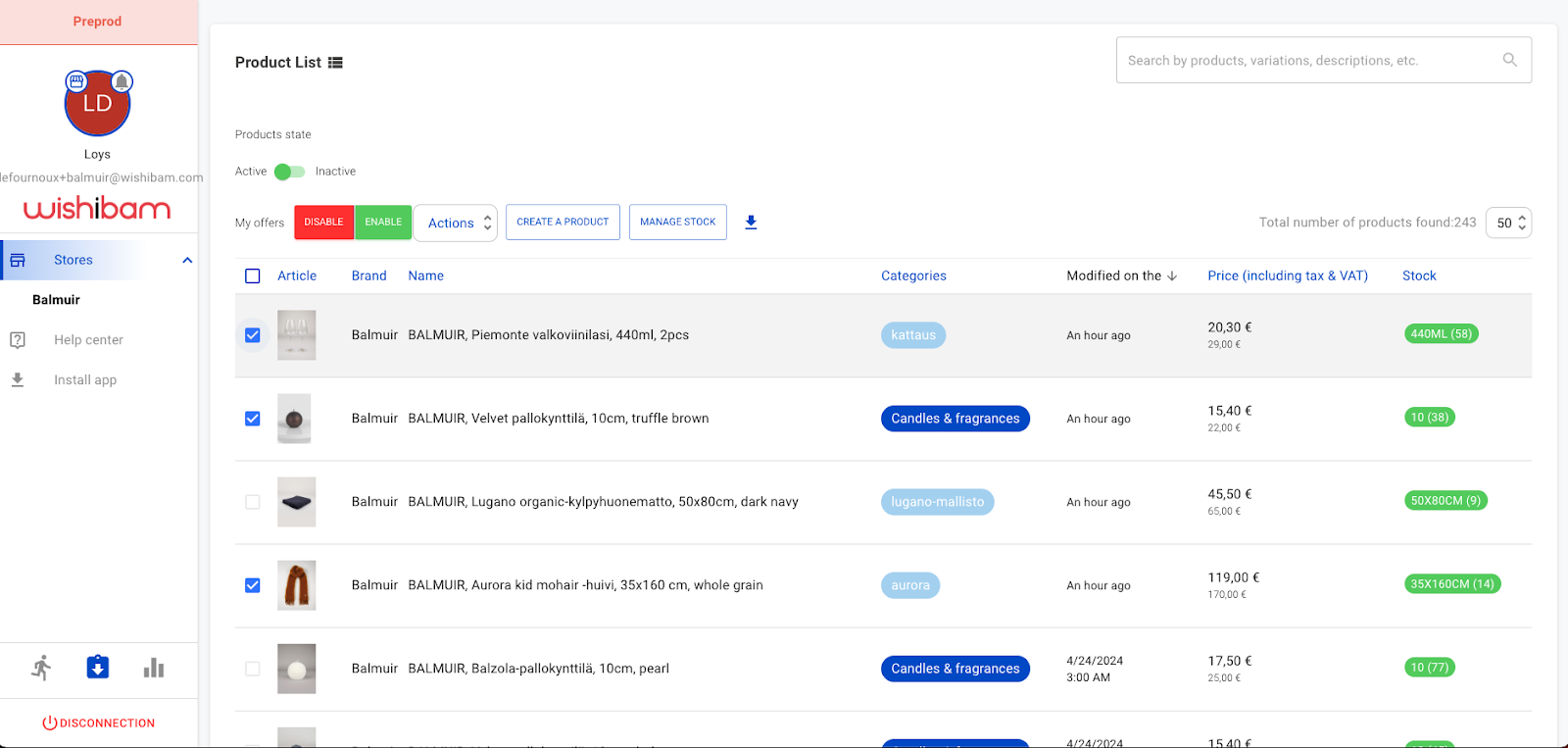This screenshot has height=748, width=1568.
Task: Click the green ENABLE button
Action: pyautogui.click(x=383, y=223)
